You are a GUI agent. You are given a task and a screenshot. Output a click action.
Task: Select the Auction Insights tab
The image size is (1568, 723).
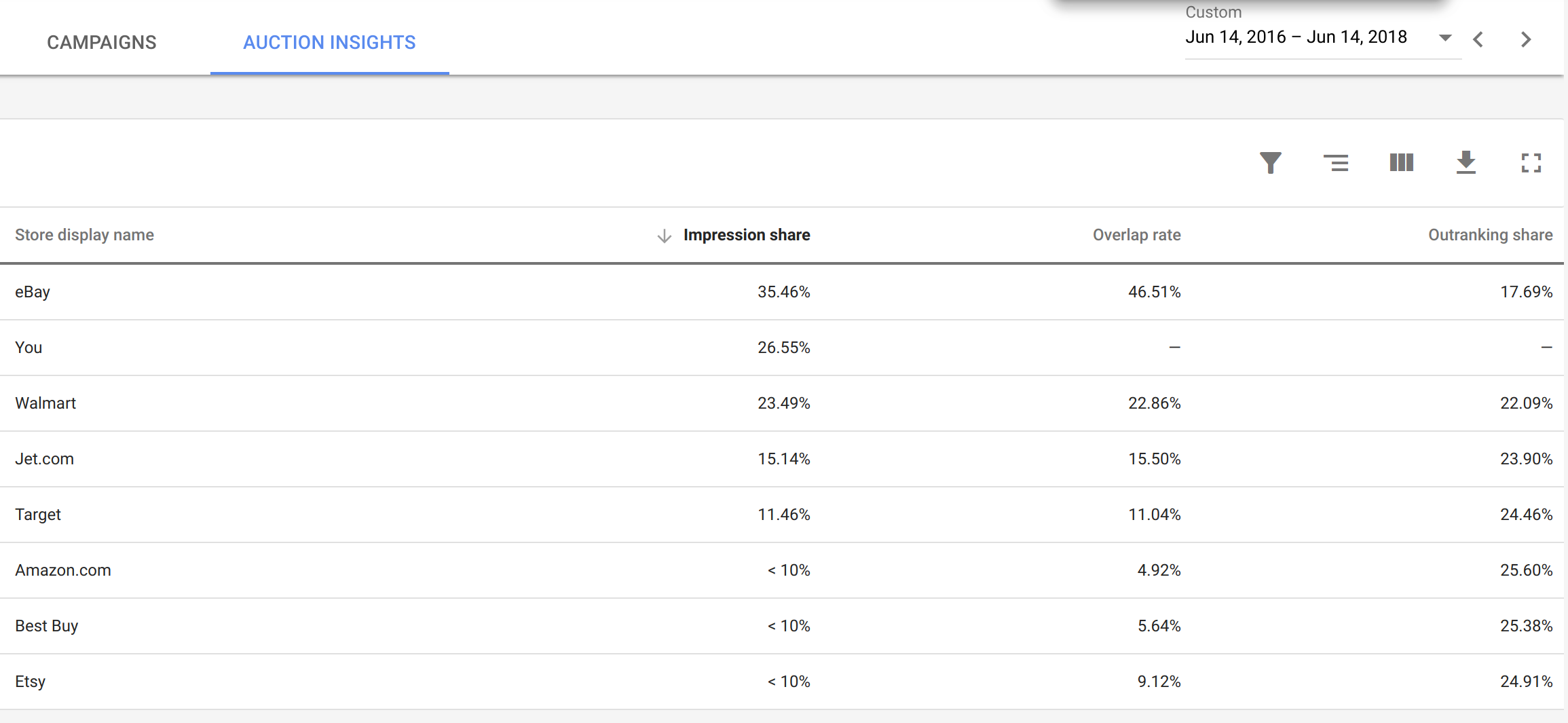pyautogui.click(x=329, y=42)
